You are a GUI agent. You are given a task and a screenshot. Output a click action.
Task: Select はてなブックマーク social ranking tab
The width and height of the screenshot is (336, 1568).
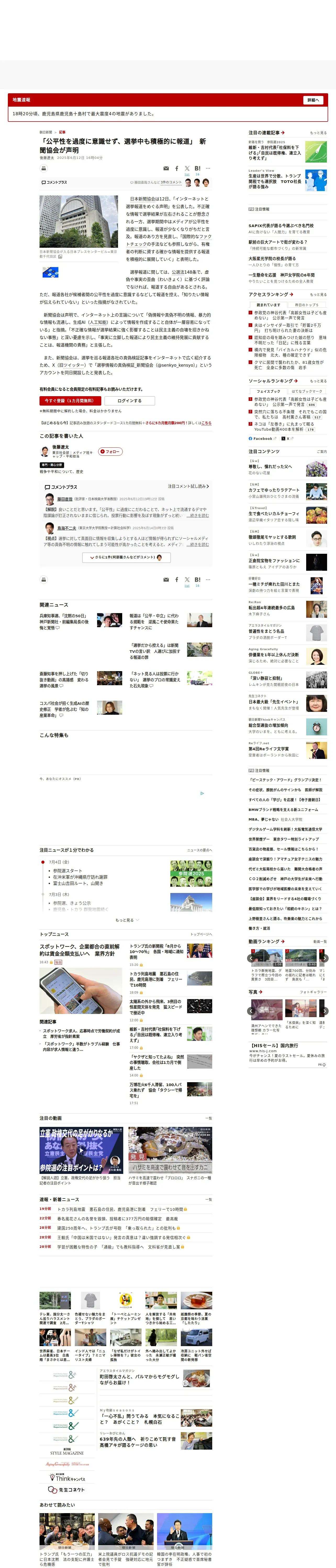tap(307, 391)
